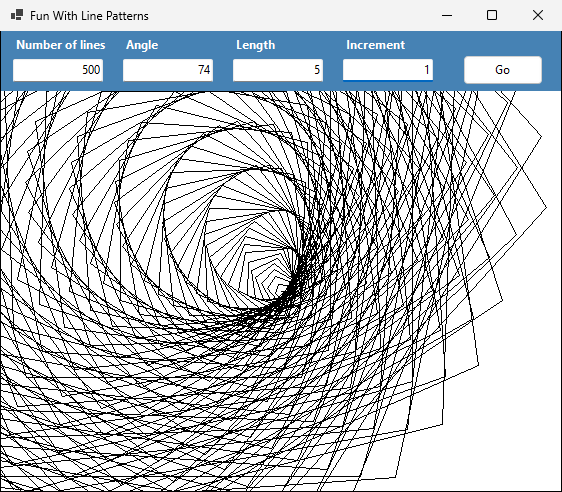This screenshot has height=492, width=562.
Task: Close the Fun With Line Patterns window
Action: click(x=538, y=15)
